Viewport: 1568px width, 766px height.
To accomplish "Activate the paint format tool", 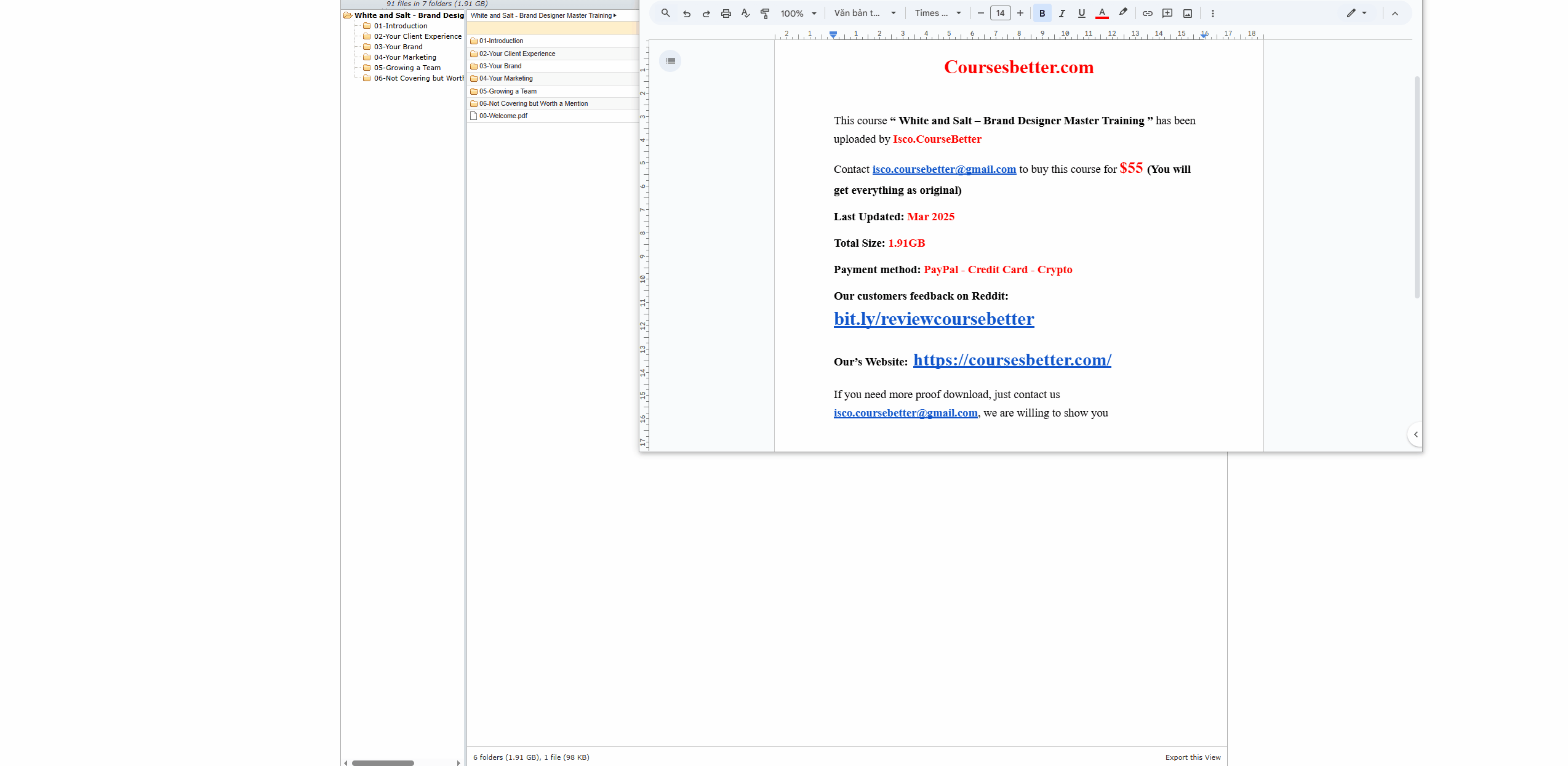I will point(765,13).
